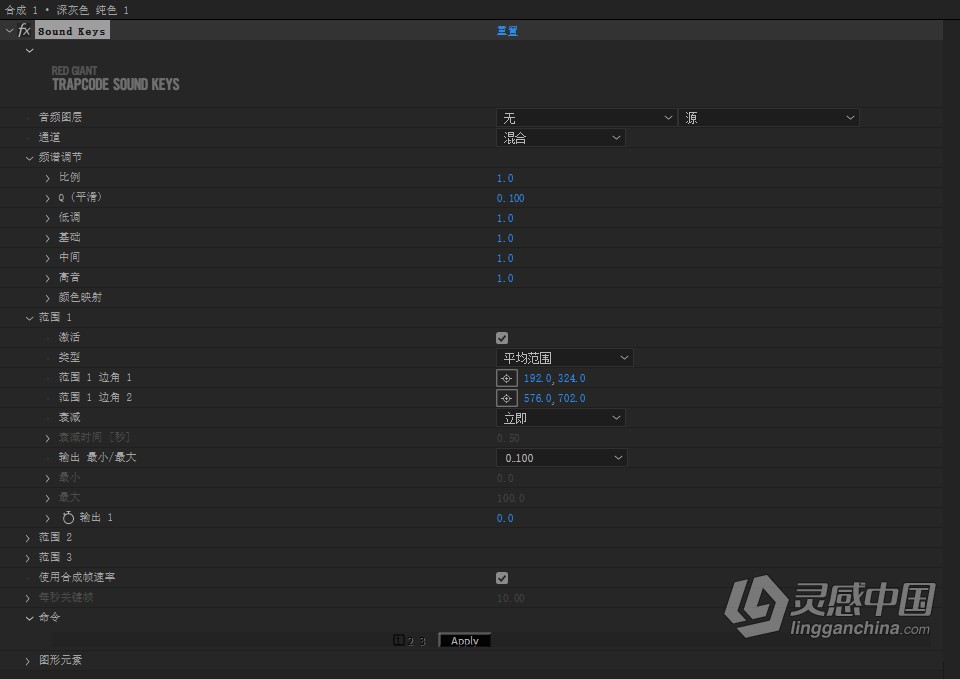
Task: Expand the 范围 2 group
Action: [x=28, y=538]
